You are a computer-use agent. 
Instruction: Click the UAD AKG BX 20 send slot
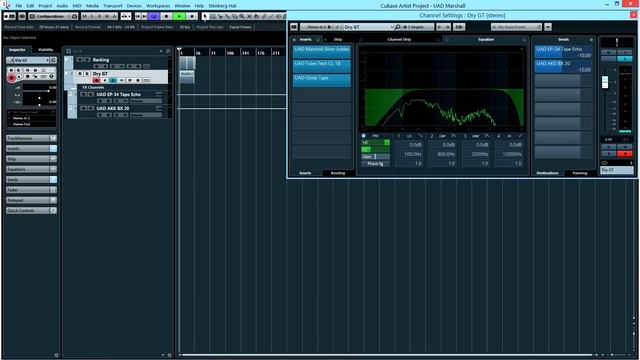tap(563, 66)
